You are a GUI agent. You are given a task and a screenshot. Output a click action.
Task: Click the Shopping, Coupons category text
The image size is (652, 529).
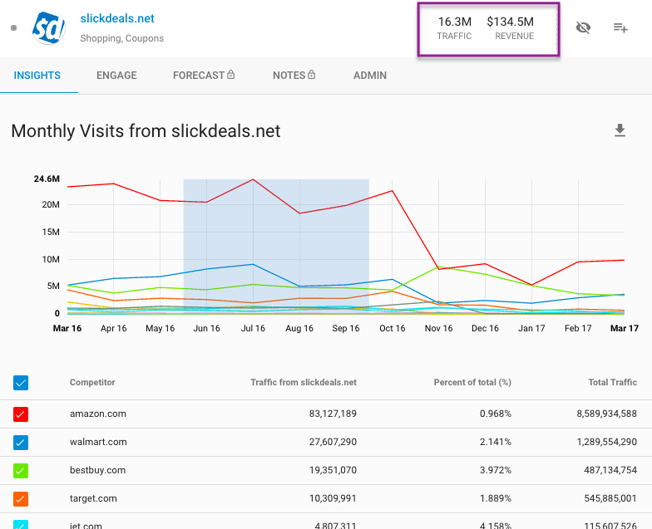click(x=122, y=38)
